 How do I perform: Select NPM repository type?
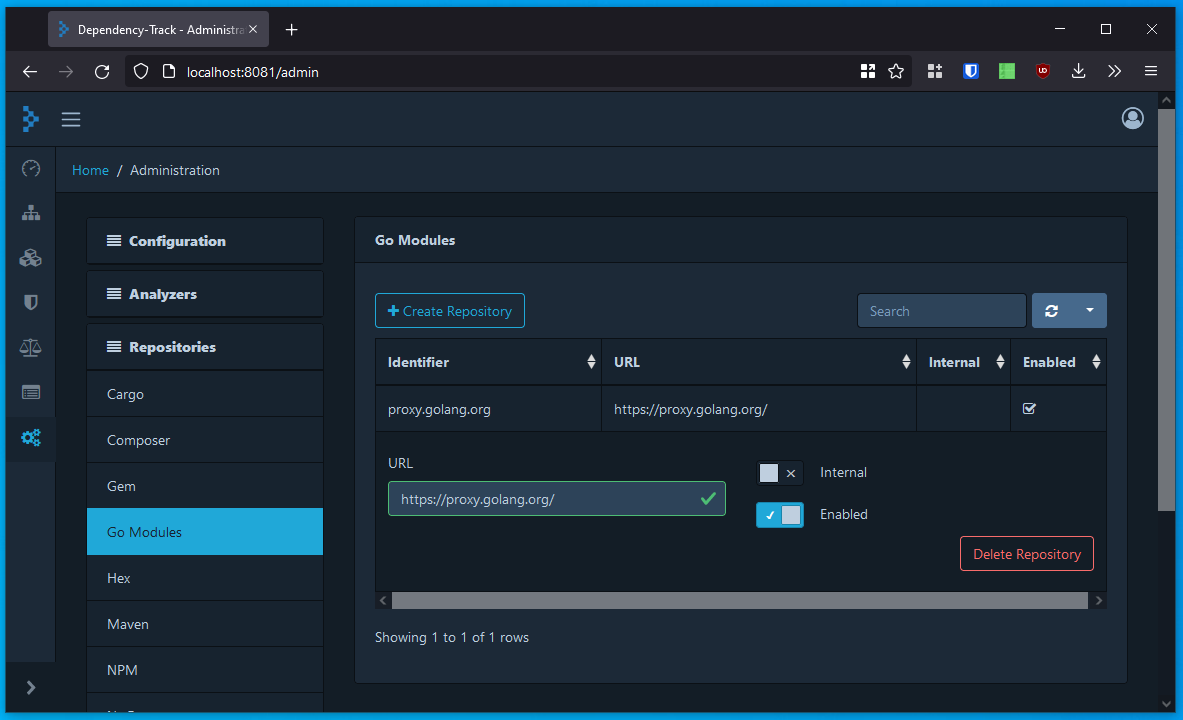tap(205, 670)
